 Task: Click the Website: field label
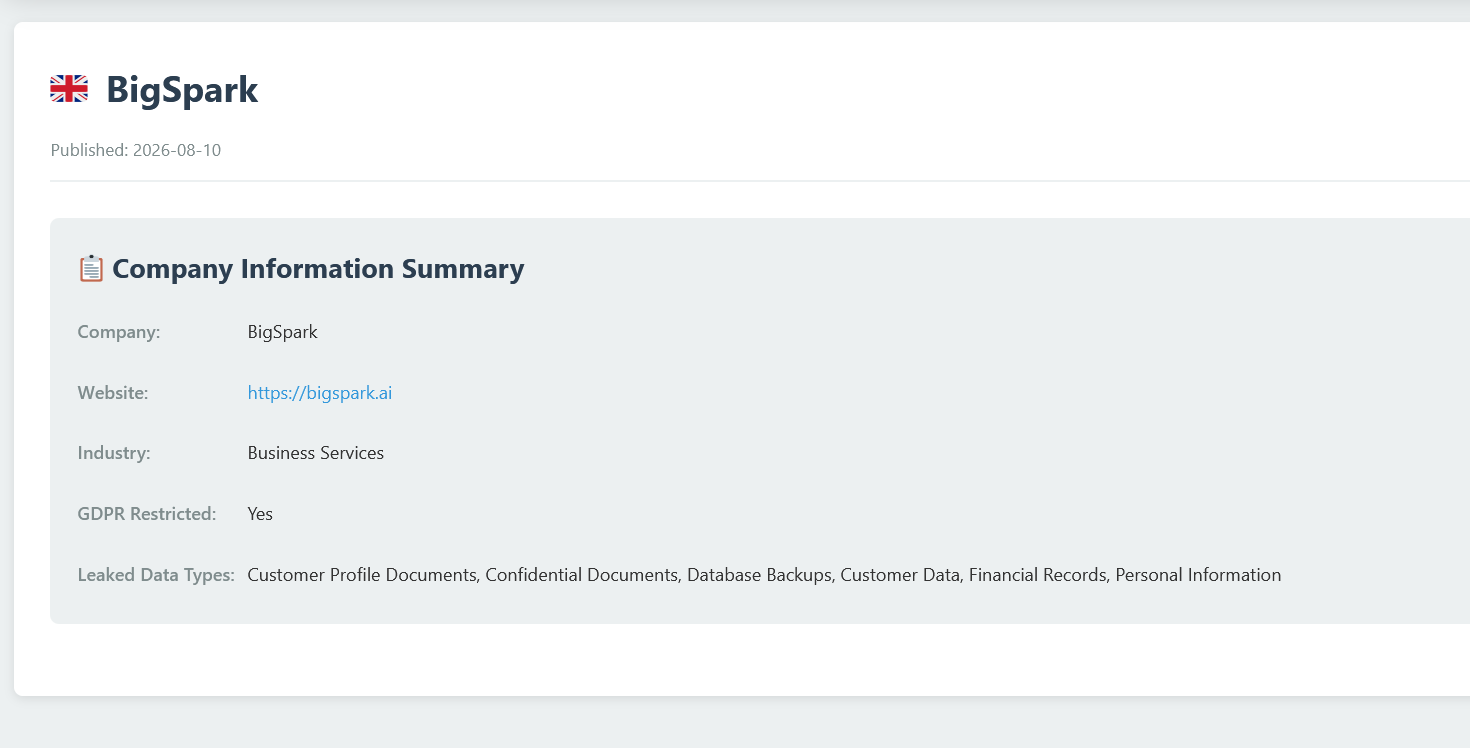[113, 393]
